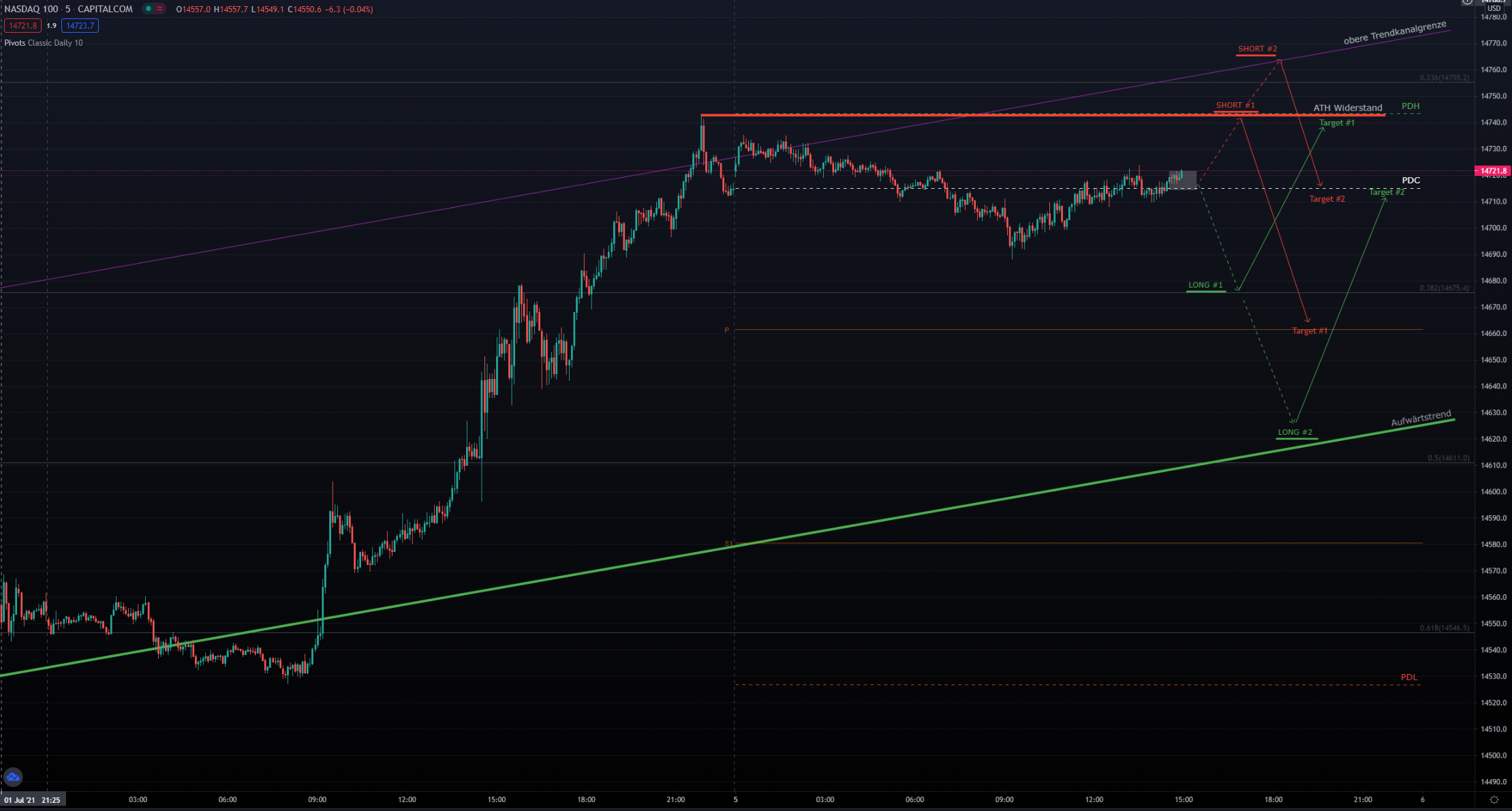Image resolution: width=1512 pixels, height=811 pixels.
Task: Select the Pivots Classic Daily indicator legend
Action: tap(44, 43)
